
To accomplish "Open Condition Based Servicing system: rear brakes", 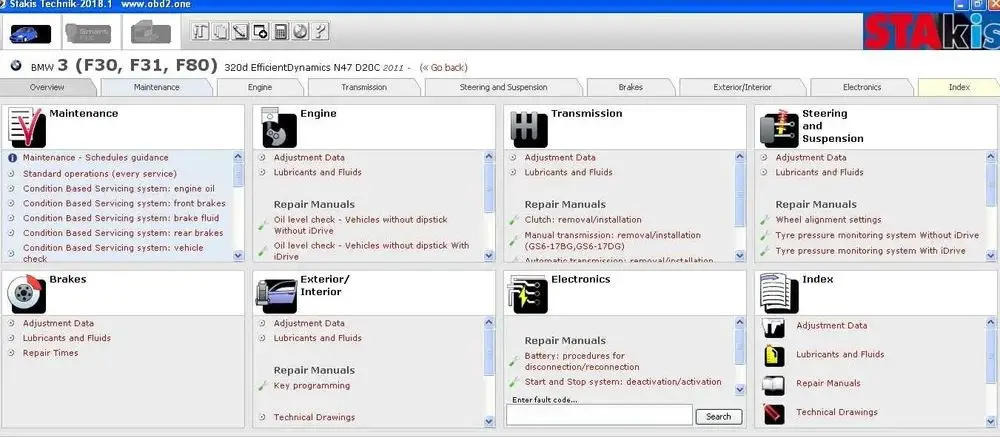I will 123,233.
